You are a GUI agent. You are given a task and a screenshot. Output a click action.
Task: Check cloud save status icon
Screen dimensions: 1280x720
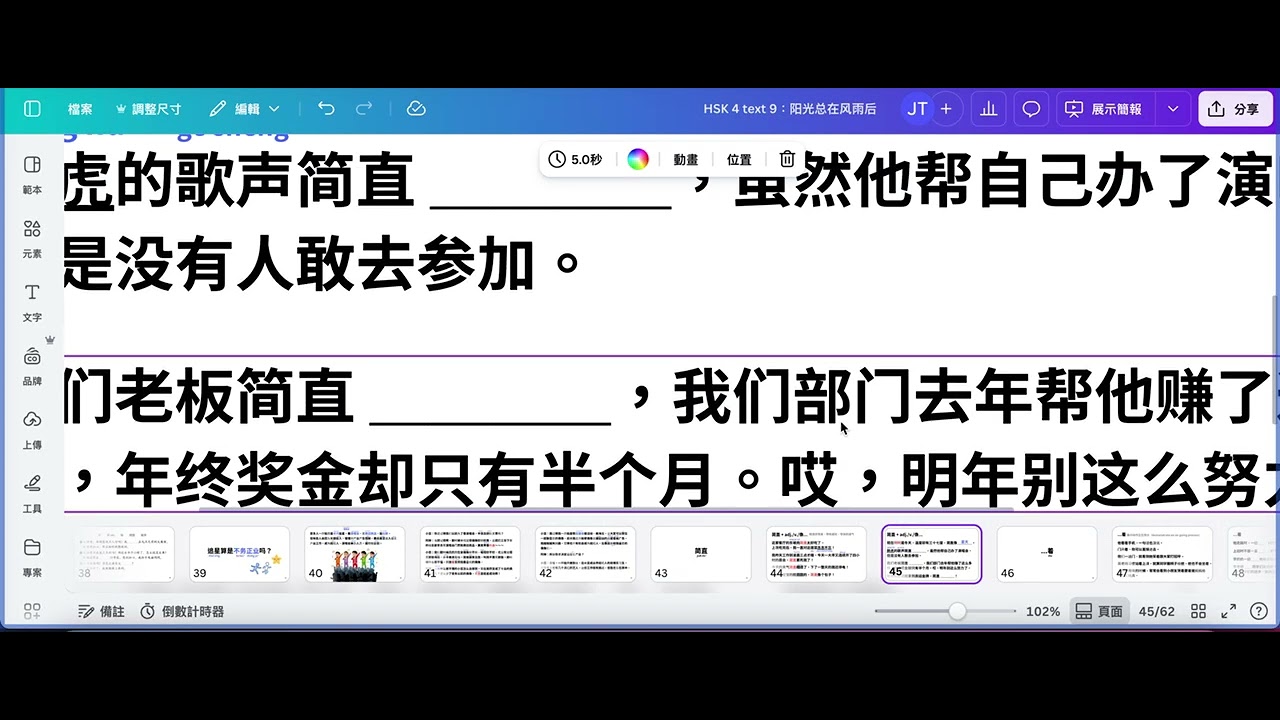tap(417, 109)
